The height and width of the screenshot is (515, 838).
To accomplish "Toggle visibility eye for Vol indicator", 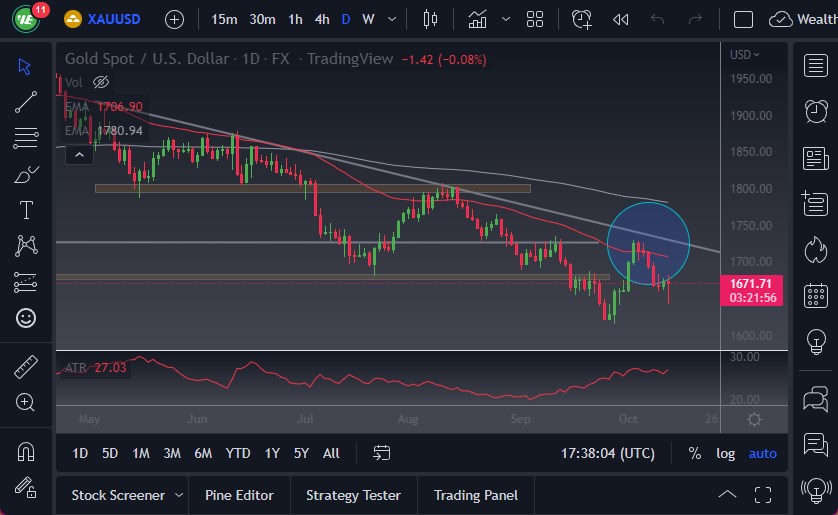I will [100, 82].
